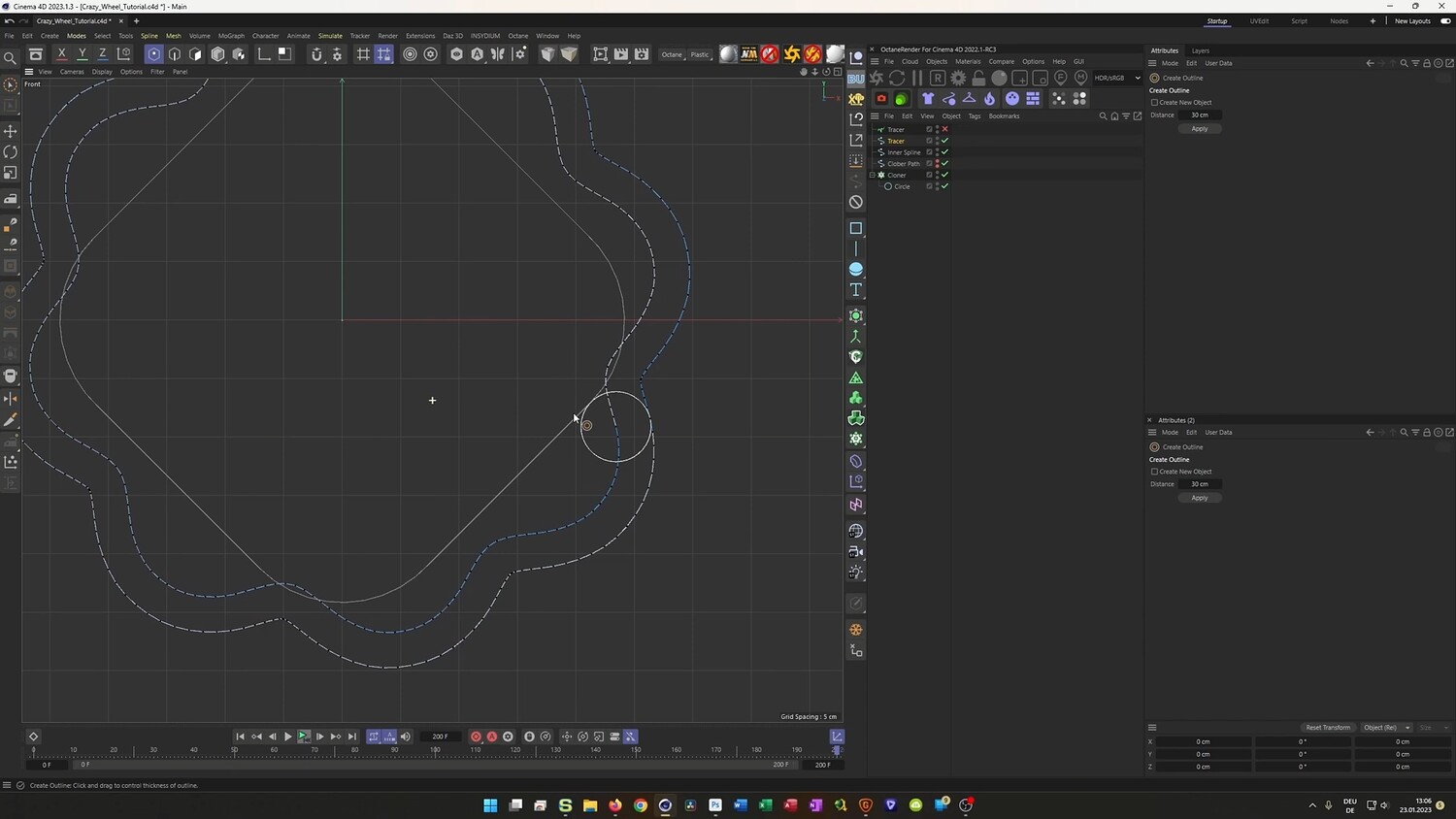Open the viewport Cameras menu
The width and height of the screenshot is (1456, 819).
point(72,72)
